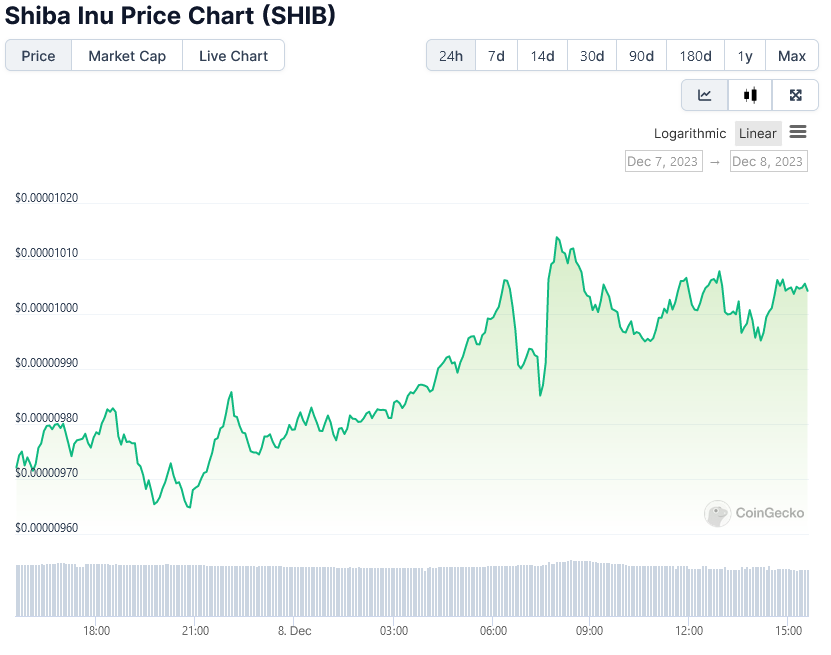Switch to candlestick chart icon
This screenshot has height=655, width=831.
(x=750, y=95)
